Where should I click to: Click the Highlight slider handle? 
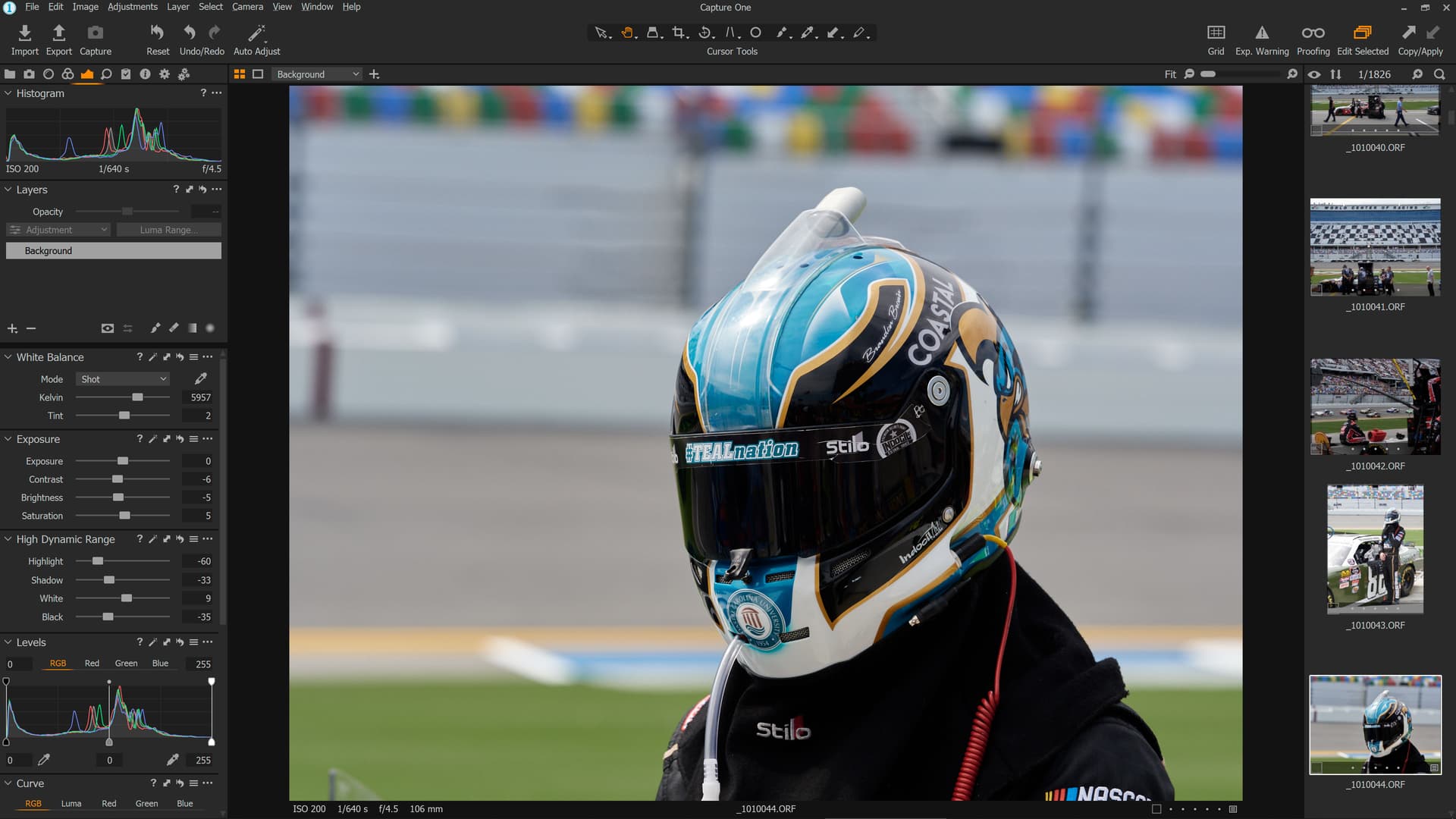click(98, 561)
